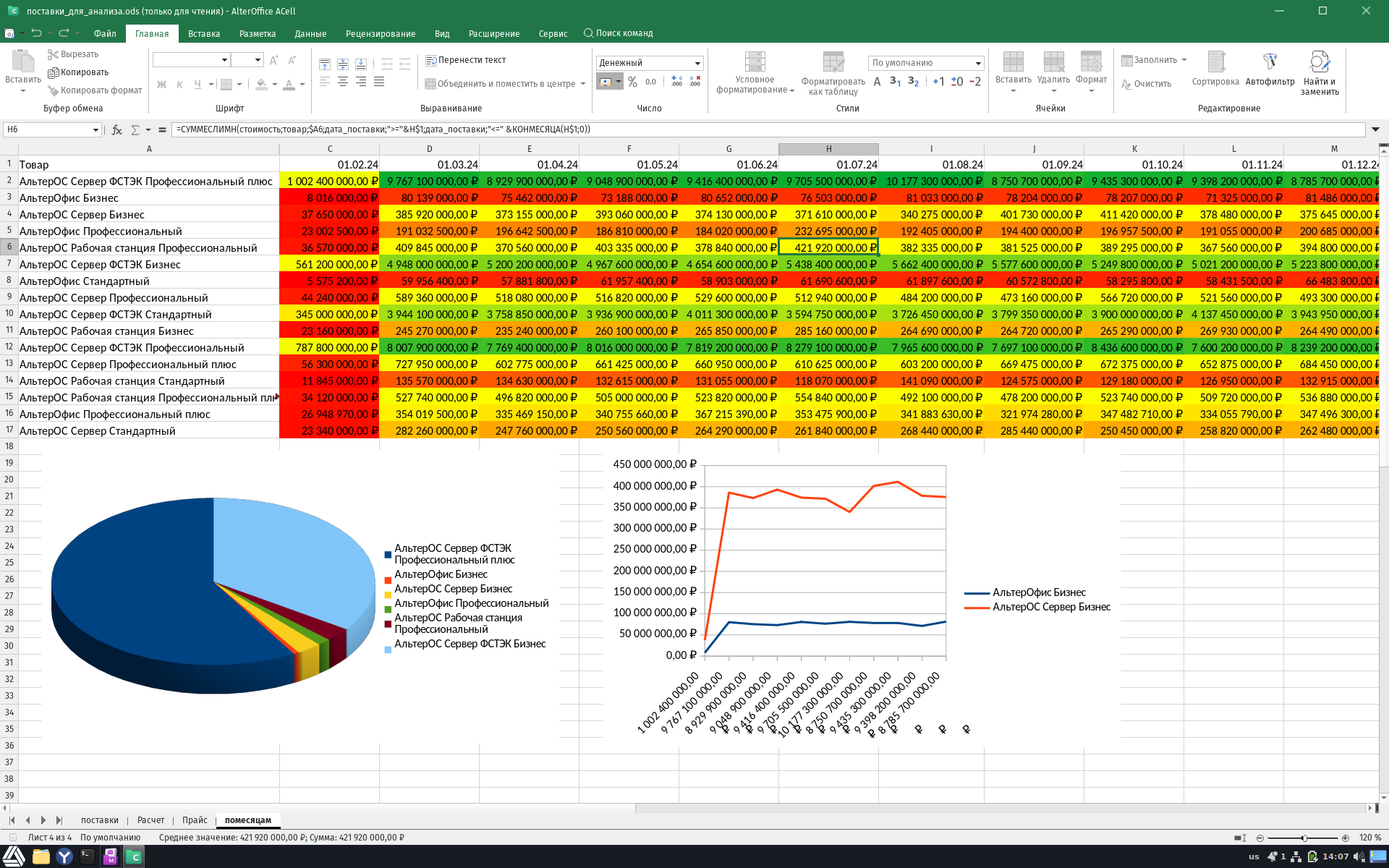This screenshot has width=1389, height=868.
Task: Apply the Heading 1 style icon
Action: pos(895,82)
